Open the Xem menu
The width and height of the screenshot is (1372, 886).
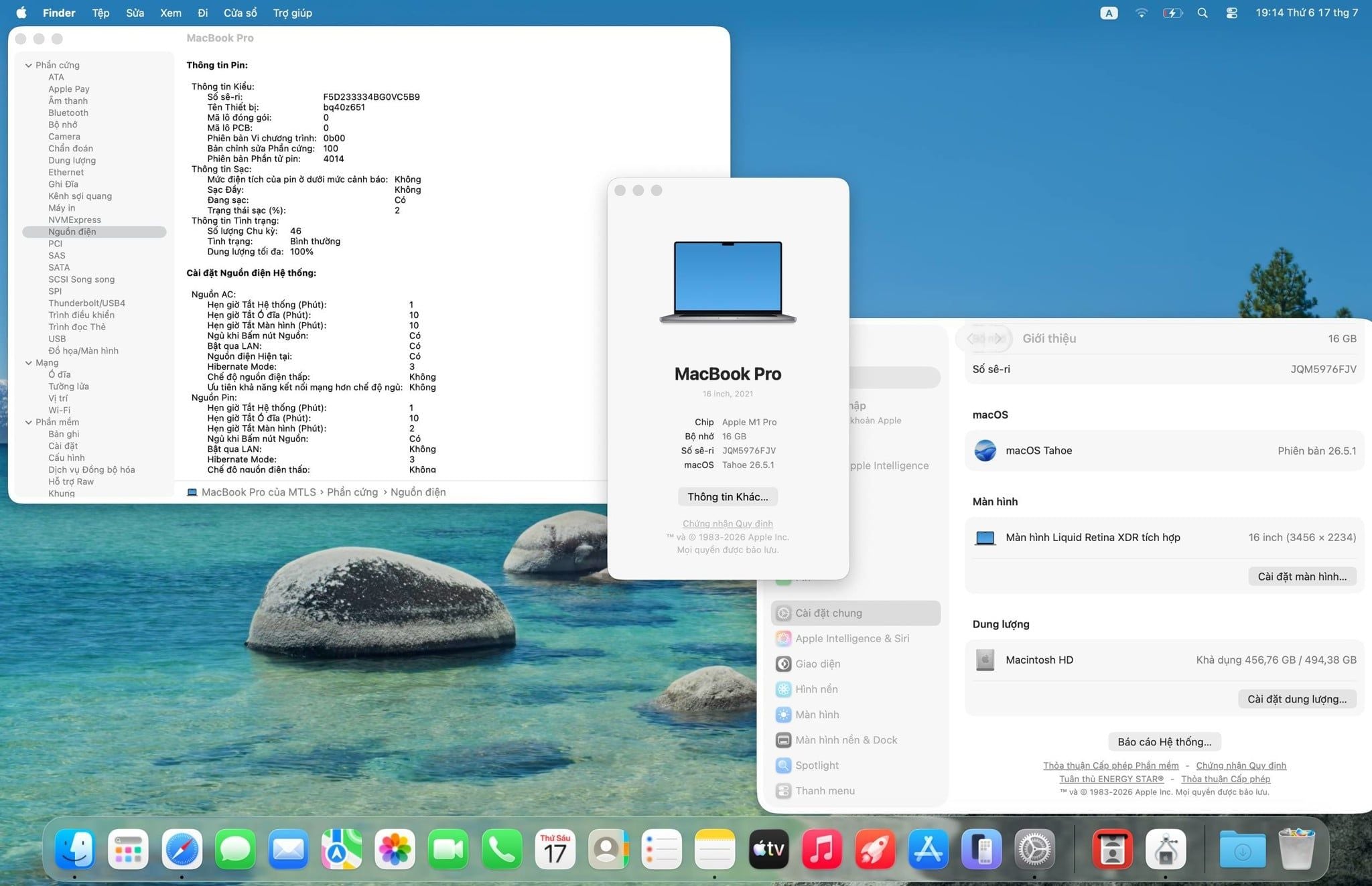tap(171, 13)
